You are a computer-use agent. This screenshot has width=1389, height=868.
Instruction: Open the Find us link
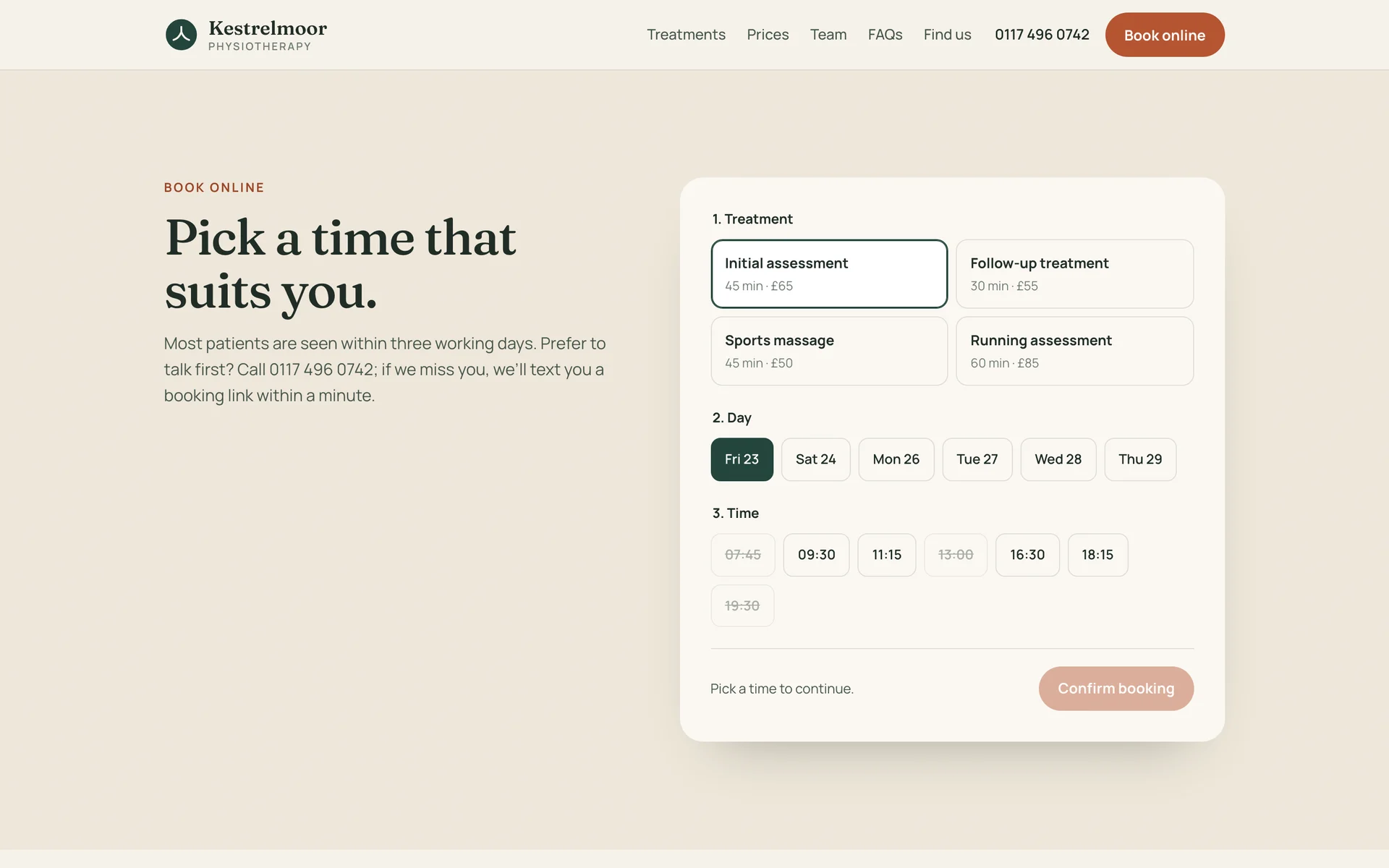[947, 35]
